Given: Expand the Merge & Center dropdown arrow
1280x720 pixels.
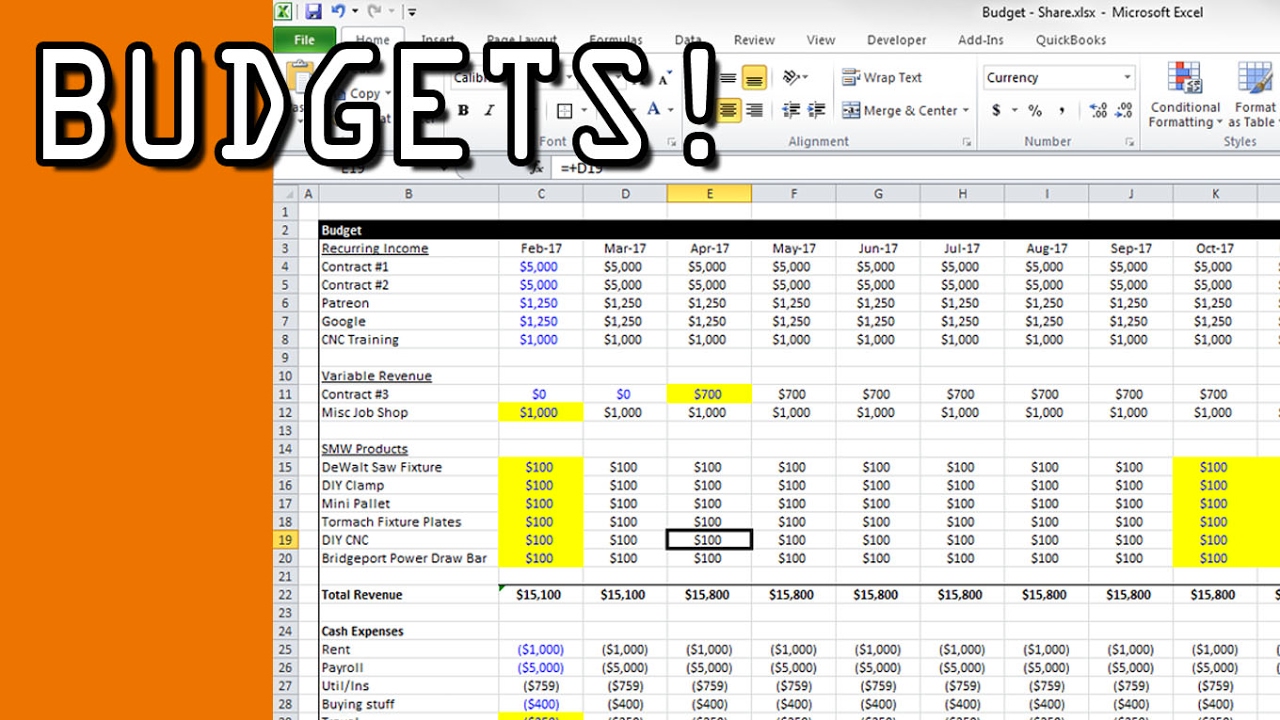Looking at the screenshot, I should 966,110.
